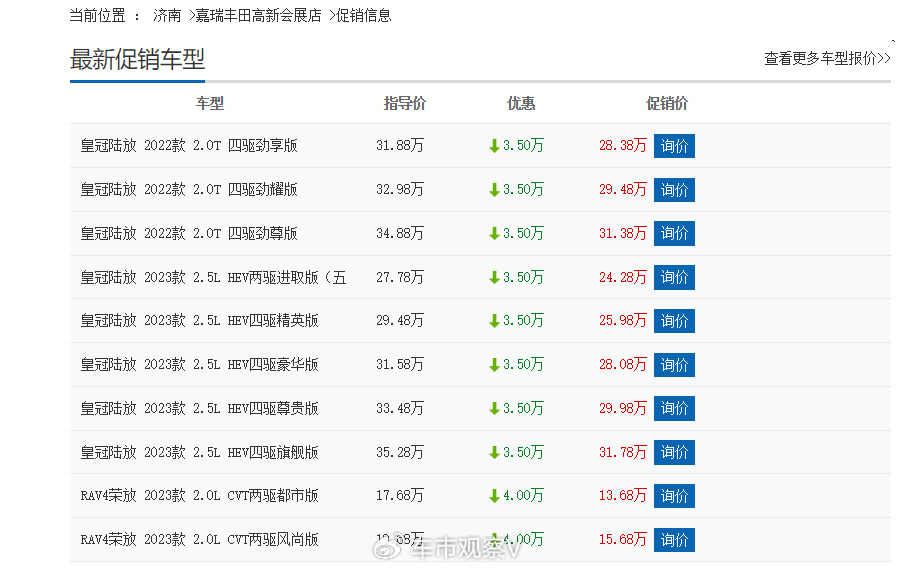Open RAV4荣放 2023款 CVT两驱都市版
The image size is (898, 568).
[x=199, y=495]
